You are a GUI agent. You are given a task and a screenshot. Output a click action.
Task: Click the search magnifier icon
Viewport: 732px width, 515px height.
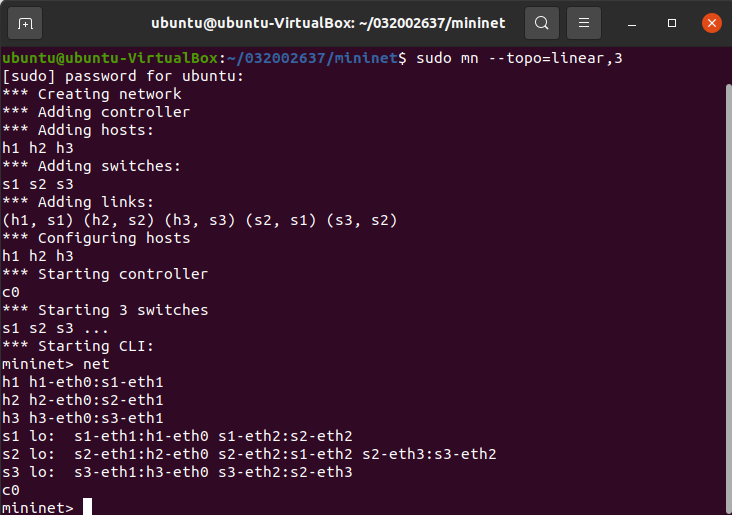[541, 22]
